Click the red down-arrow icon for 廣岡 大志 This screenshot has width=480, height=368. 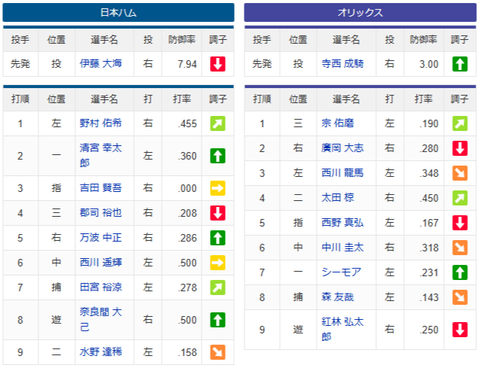(460, 148)
